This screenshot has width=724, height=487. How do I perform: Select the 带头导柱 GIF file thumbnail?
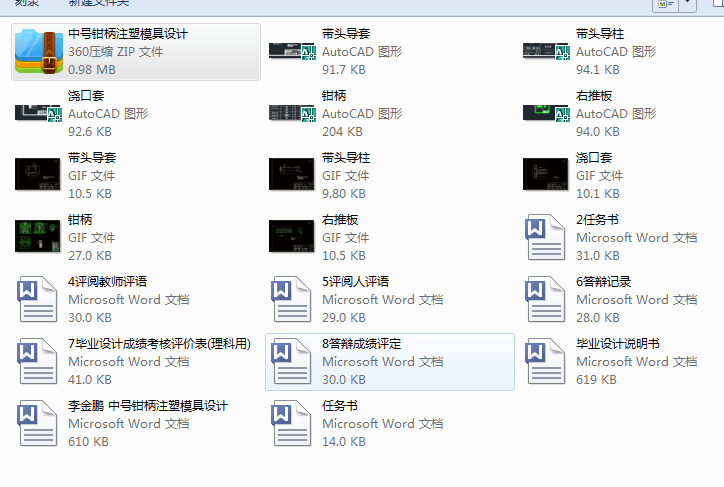(x=291, y=174)
